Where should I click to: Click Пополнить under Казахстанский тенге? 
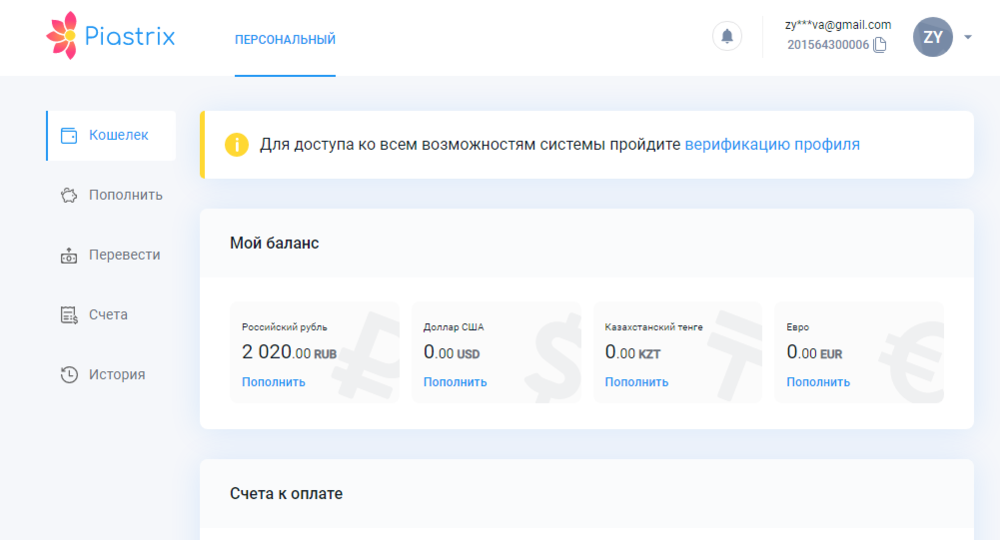click(636, 382)
